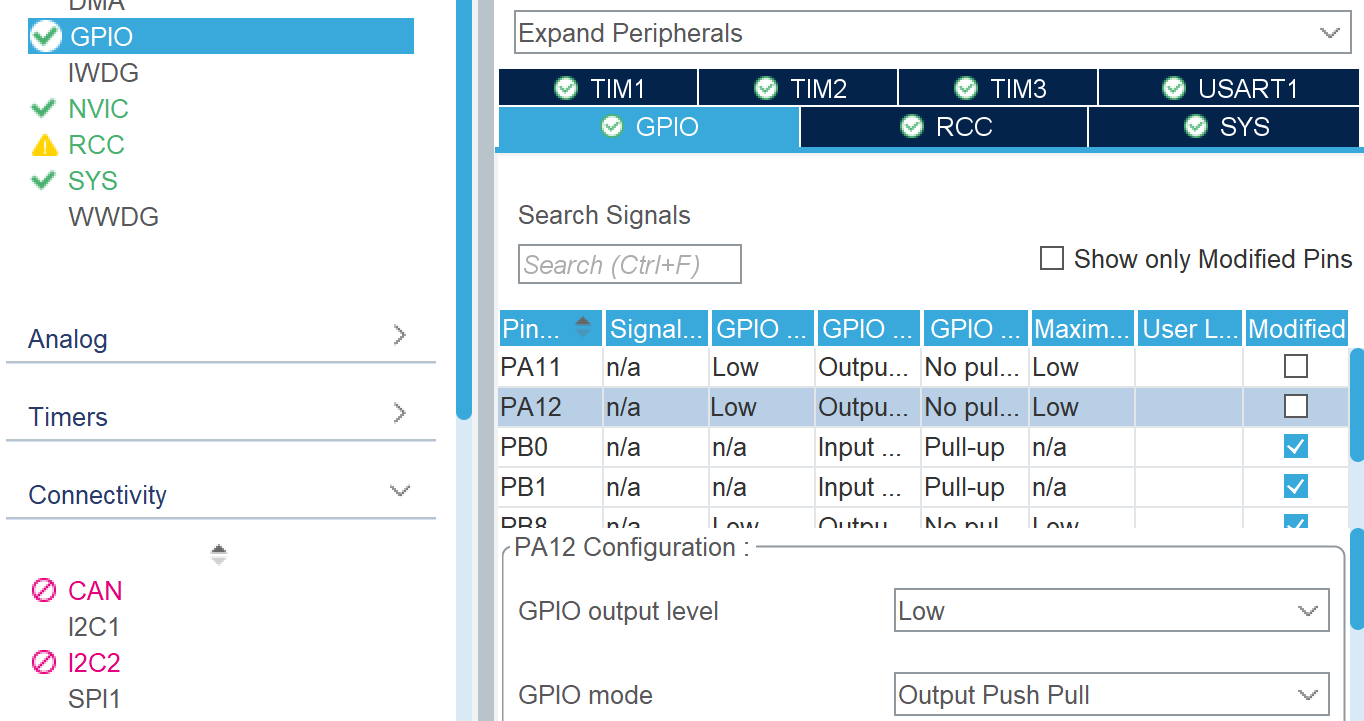Sort by User Label column header

click(x=1190, y=328)
